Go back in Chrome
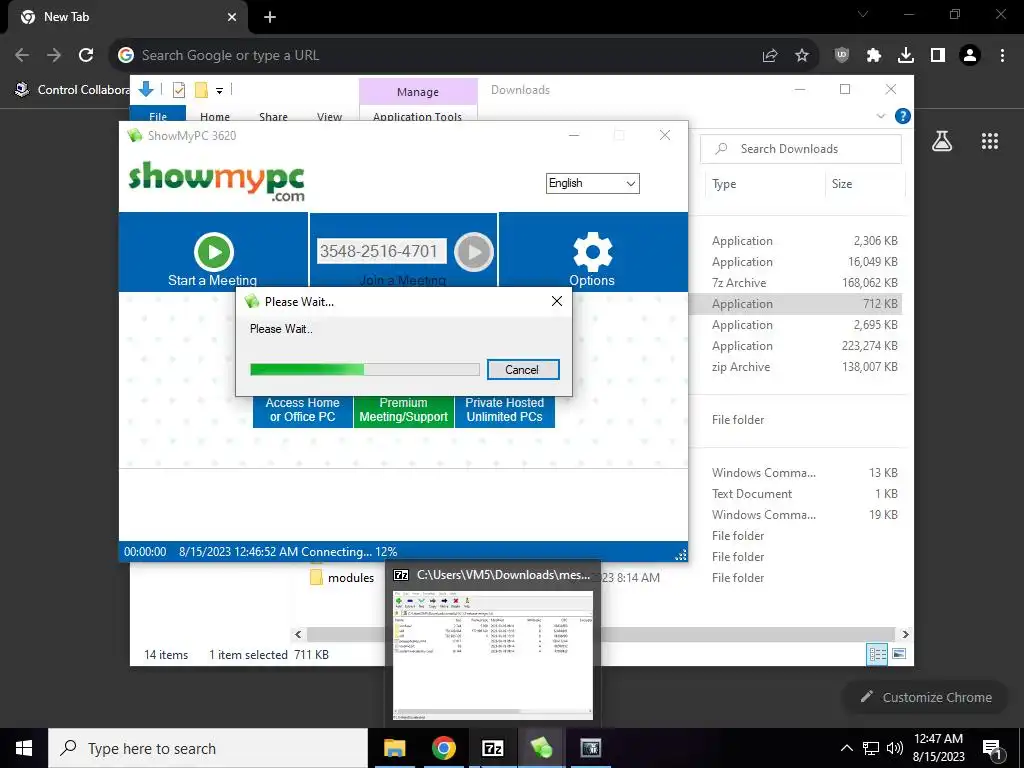 coord(22,56)
